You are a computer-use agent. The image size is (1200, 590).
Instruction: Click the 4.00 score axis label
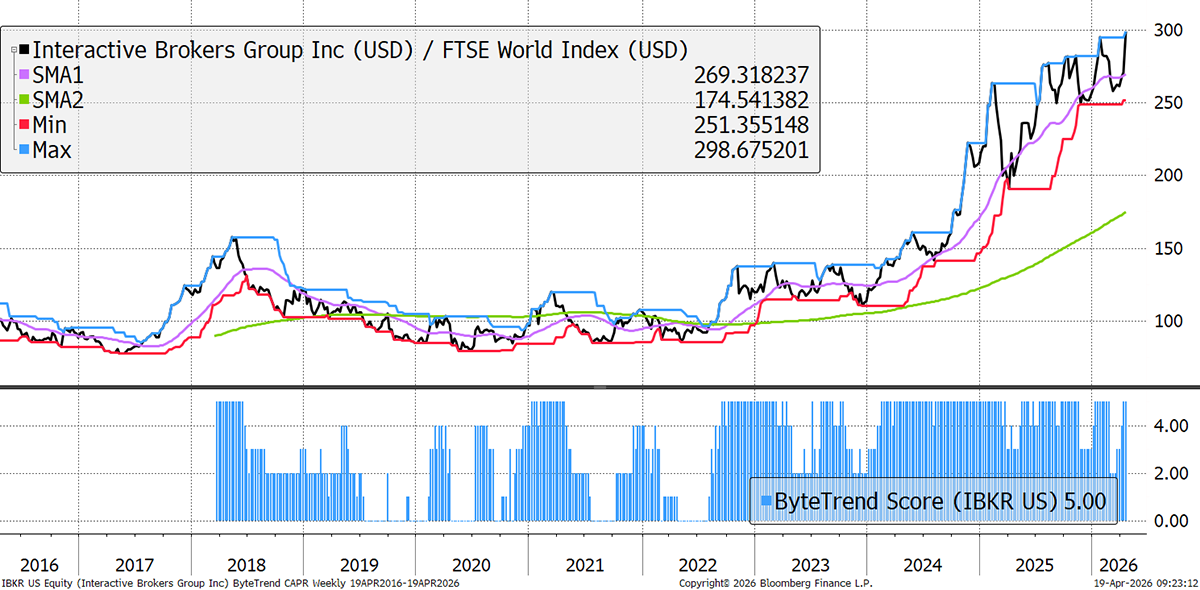pyautogui.click(x=1170, y=426)
